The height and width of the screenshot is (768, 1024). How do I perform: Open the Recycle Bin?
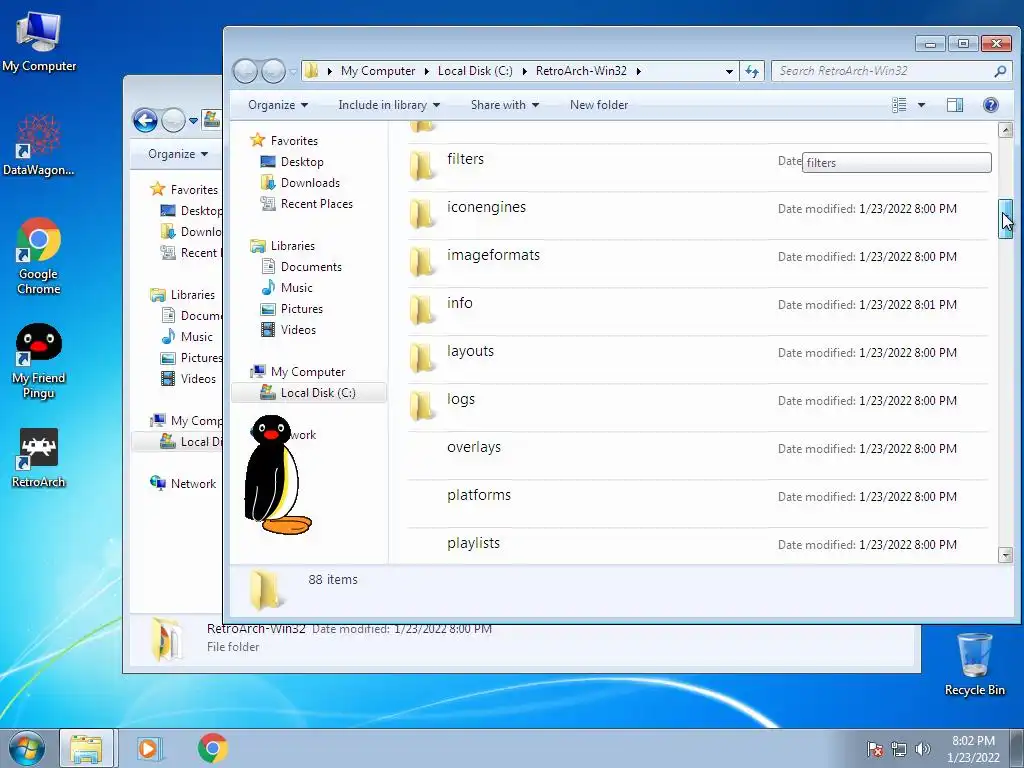pyautogui.click(x=974, y=664)
